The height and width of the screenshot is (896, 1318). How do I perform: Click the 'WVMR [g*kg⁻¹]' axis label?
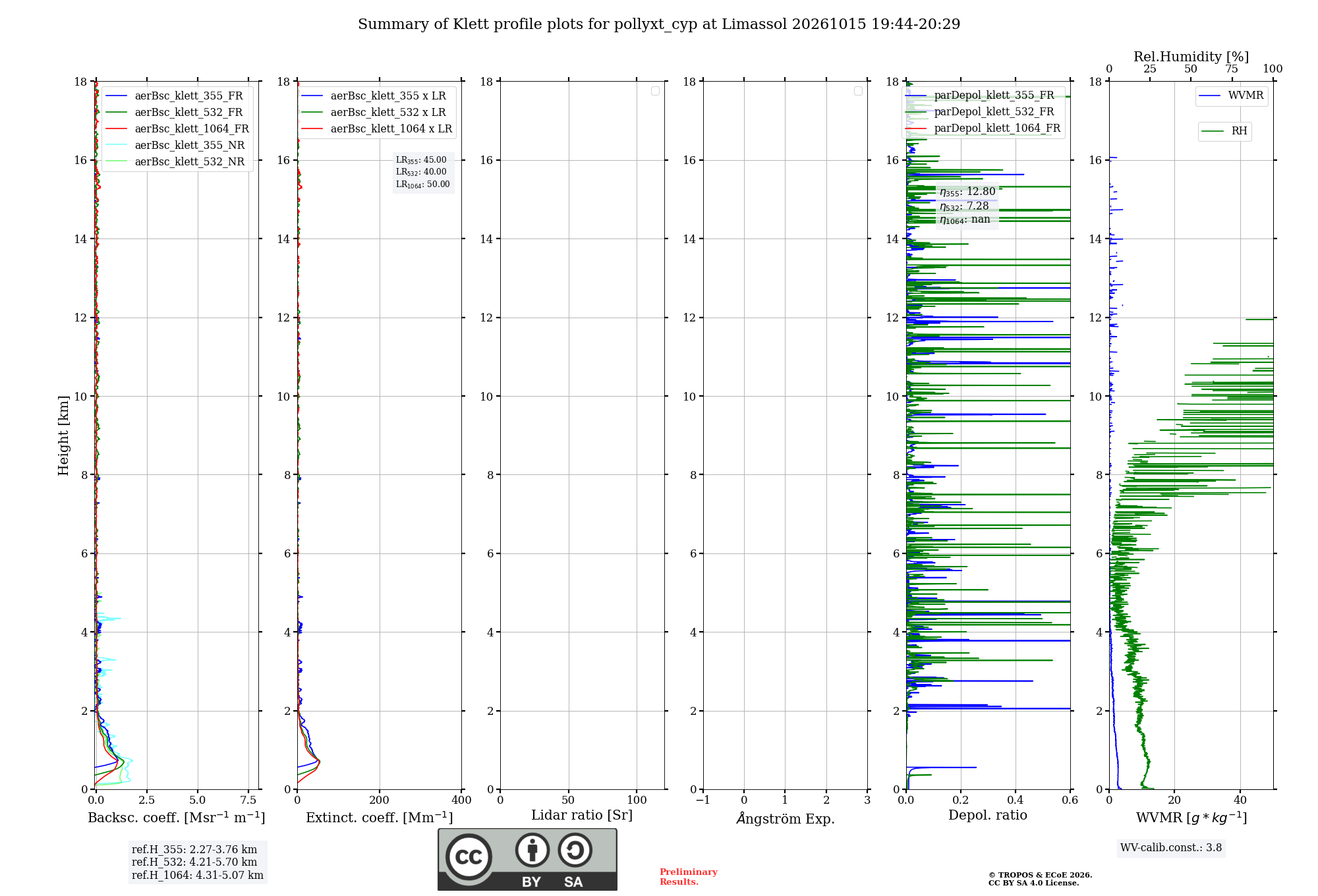(1191, 818)
